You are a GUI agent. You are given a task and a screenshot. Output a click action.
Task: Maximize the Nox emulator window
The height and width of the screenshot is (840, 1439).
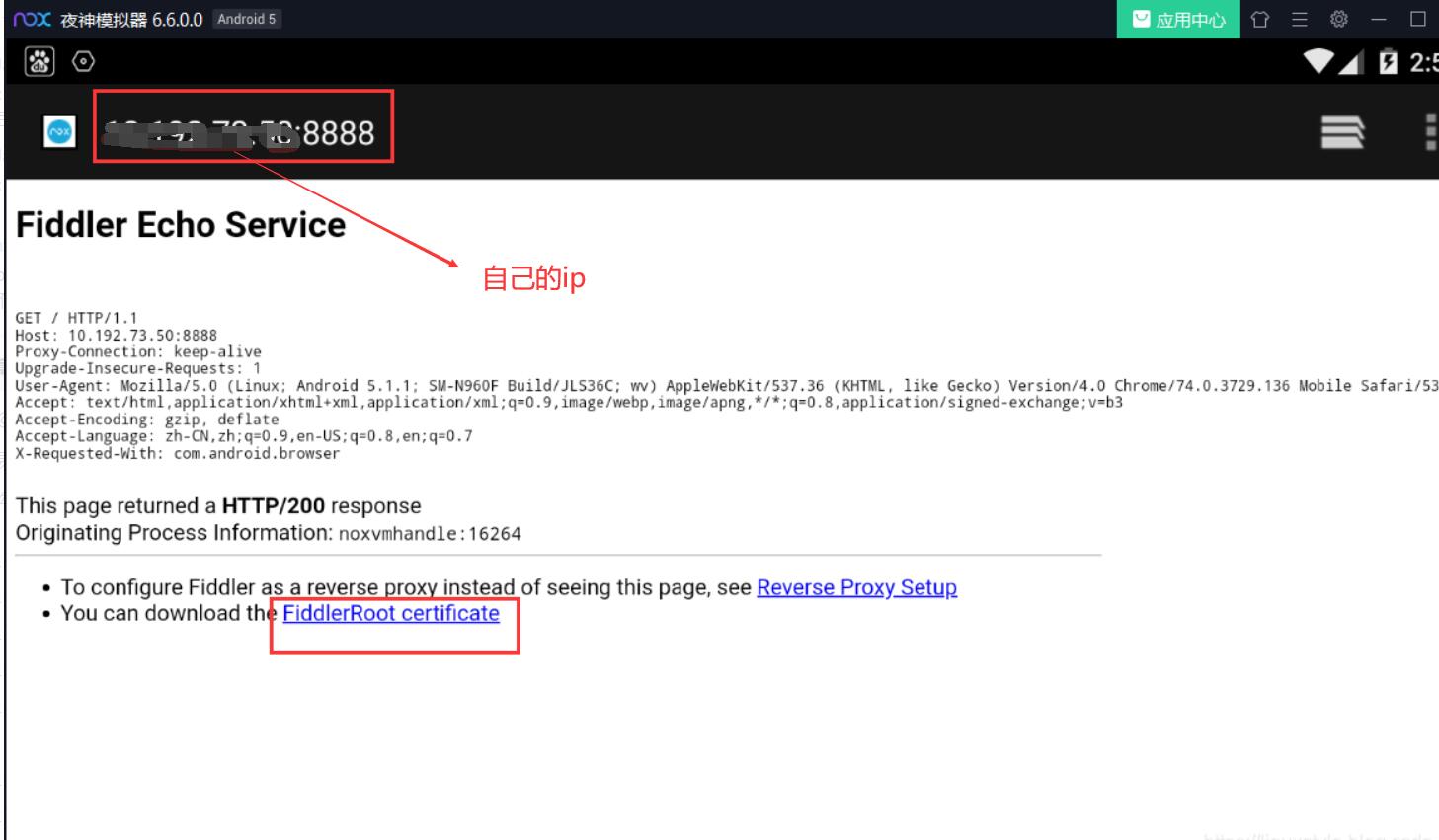[1418, 19]
